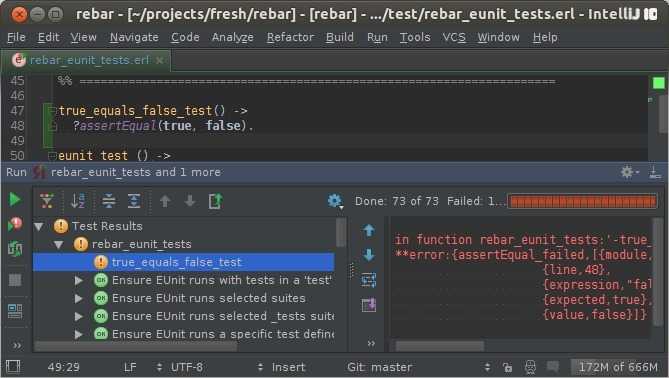Expand 'Ensure EUnit runs selected _tests suite' node
This screenshot has width=669, height=378.
pyautogui.click(x=79, y=316)
